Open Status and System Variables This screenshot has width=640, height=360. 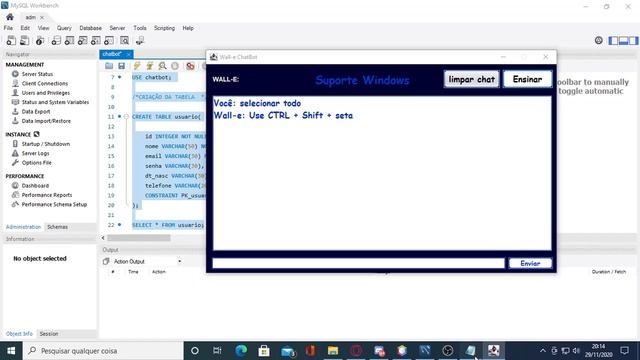(x=55, y=102)
